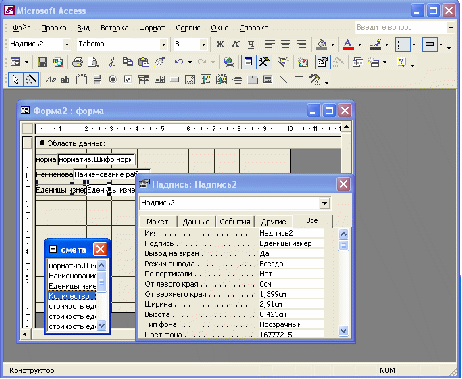462x379 pixels.
Task: Click the Единицы измер label in form
Action: click(61, 190)
